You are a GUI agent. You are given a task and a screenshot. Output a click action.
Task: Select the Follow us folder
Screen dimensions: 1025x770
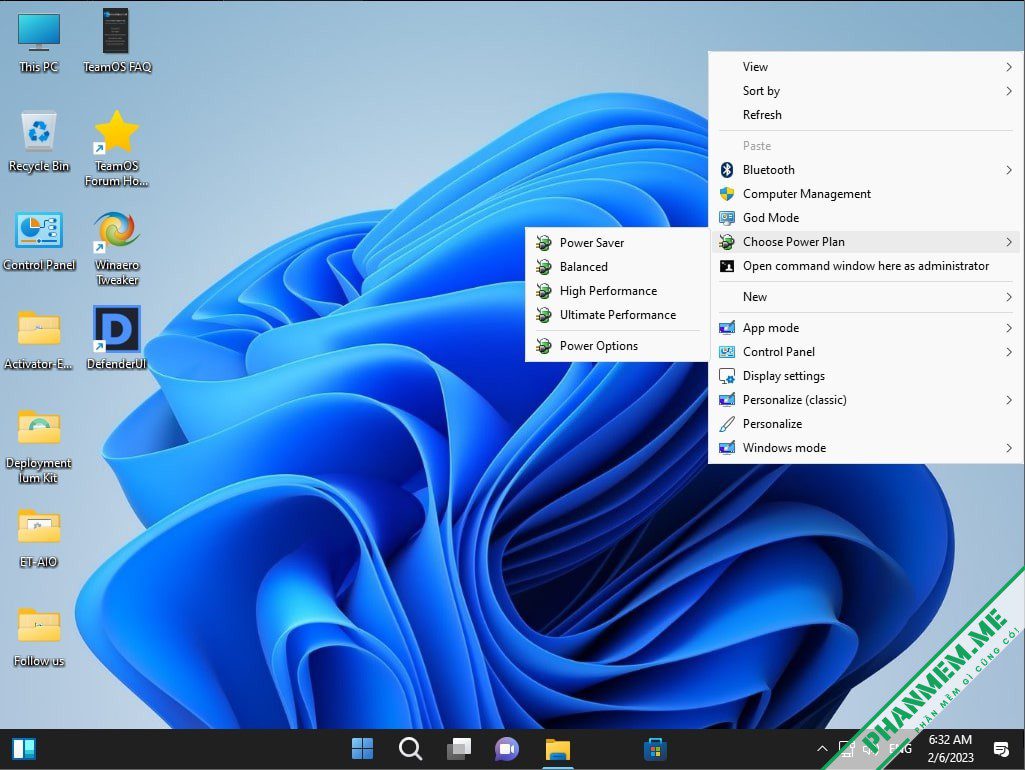coord(39,637)
